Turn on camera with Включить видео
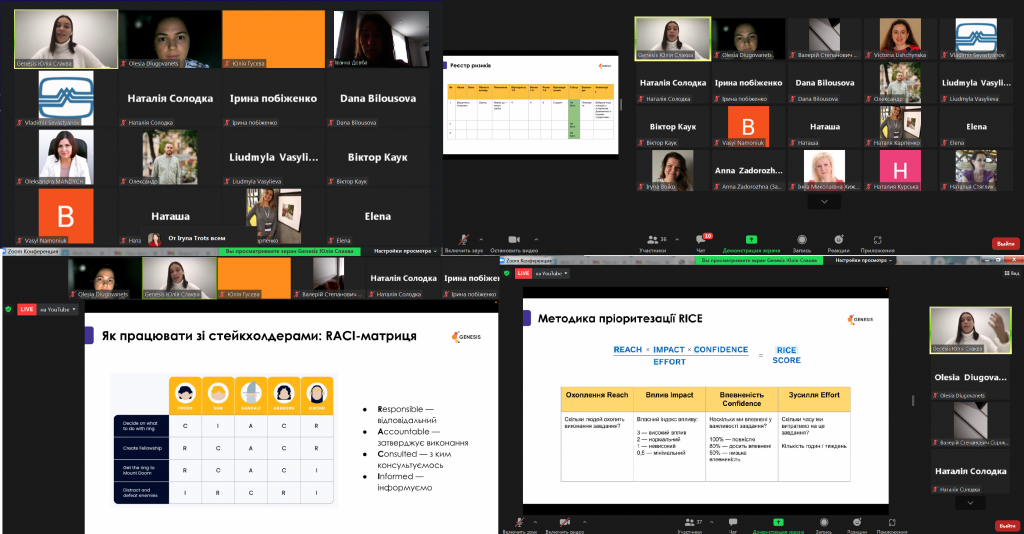This screenshot has width=1024, height=534. [x=565, y=522]
